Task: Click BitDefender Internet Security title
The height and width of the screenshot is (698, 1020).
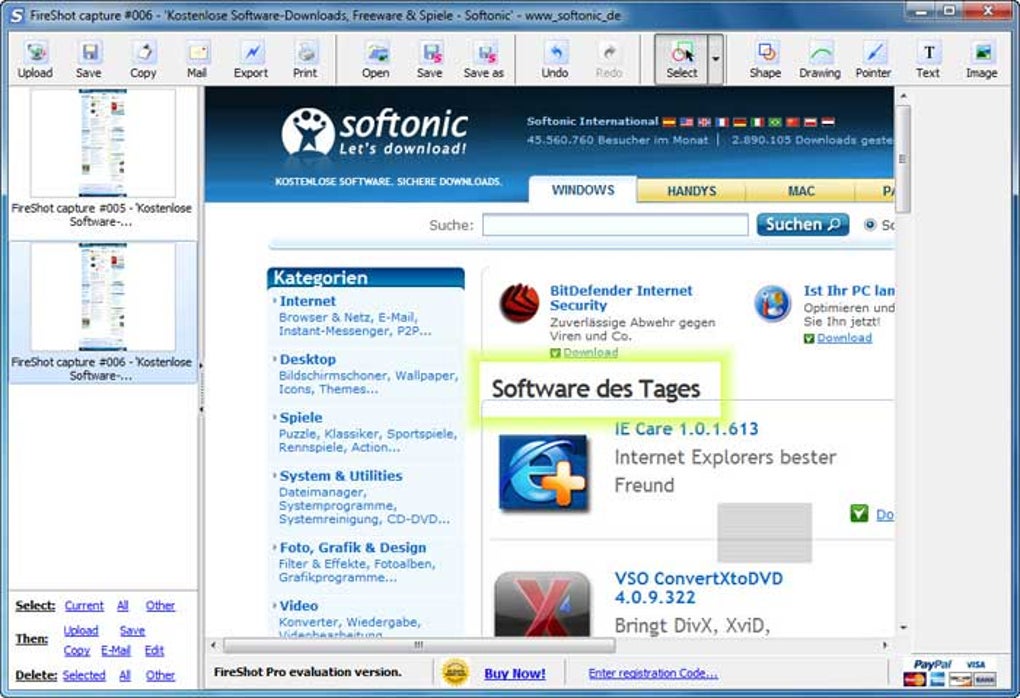Action: click(x=621, y=298)
